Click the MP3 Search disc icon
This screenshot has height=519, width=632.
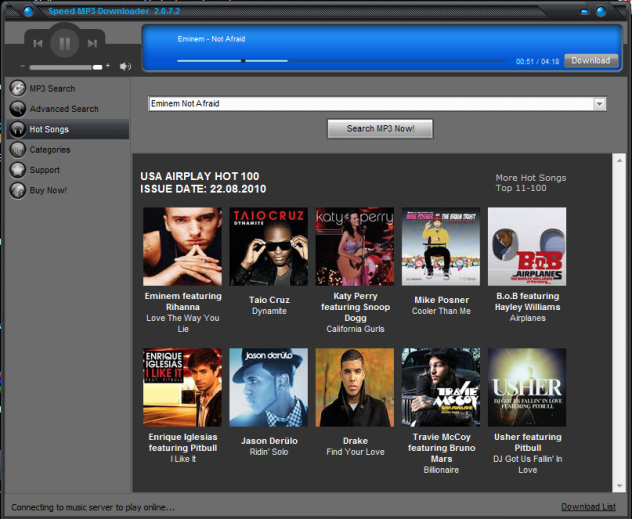click(18, 88)
